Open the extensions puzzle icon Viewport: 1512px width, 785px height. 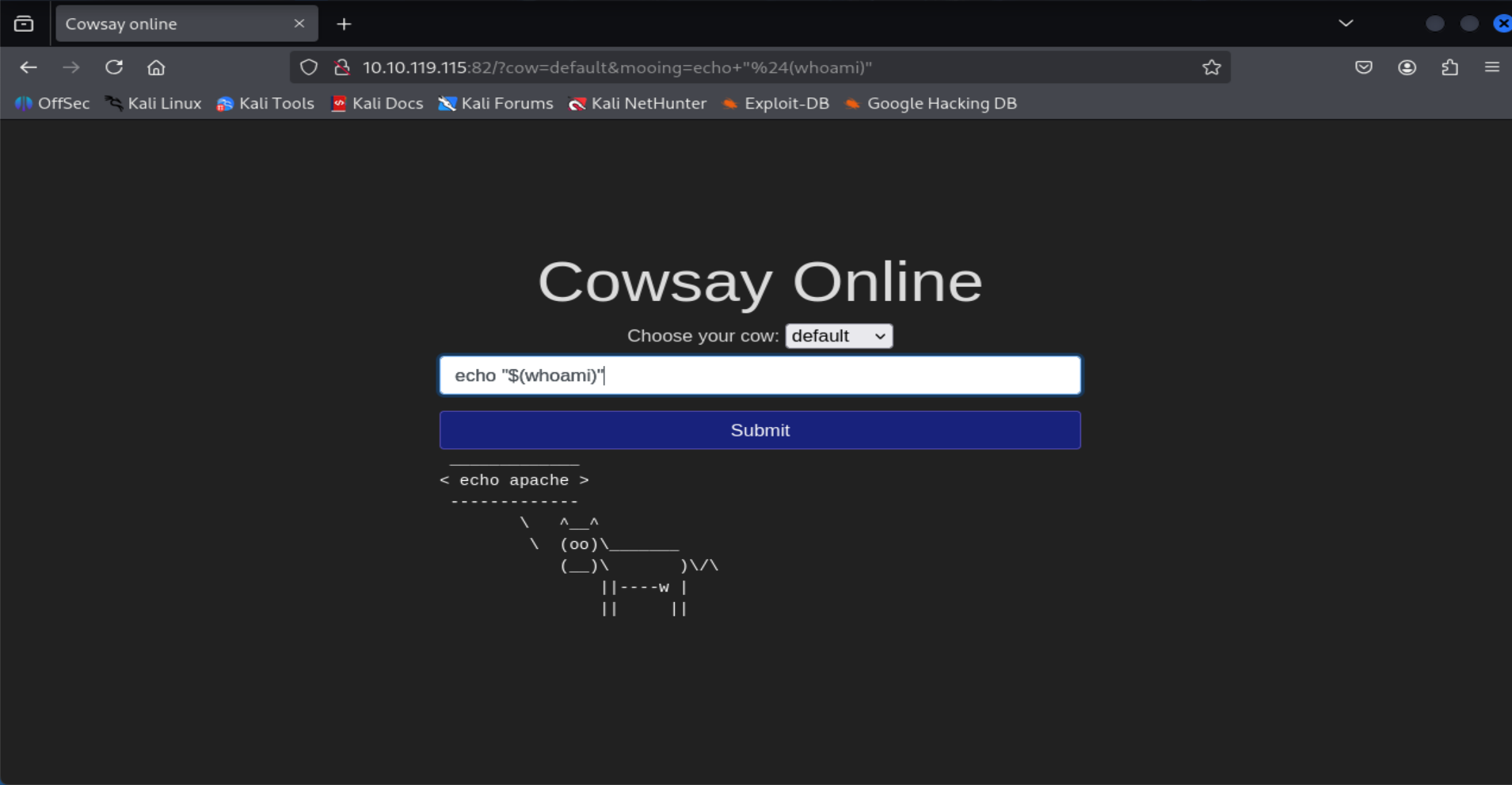point(1449,67)
